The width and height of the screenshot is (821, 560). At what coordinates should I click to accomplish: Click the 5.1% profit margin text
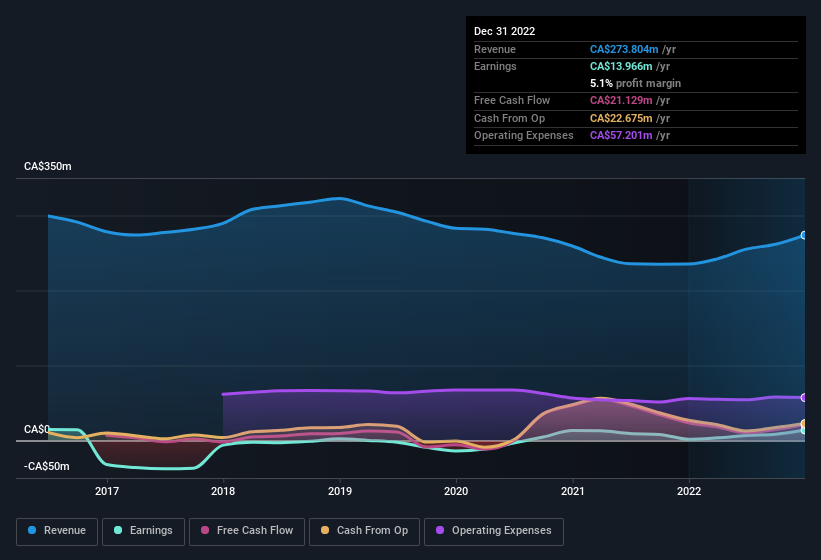click(x=636, y=83)
